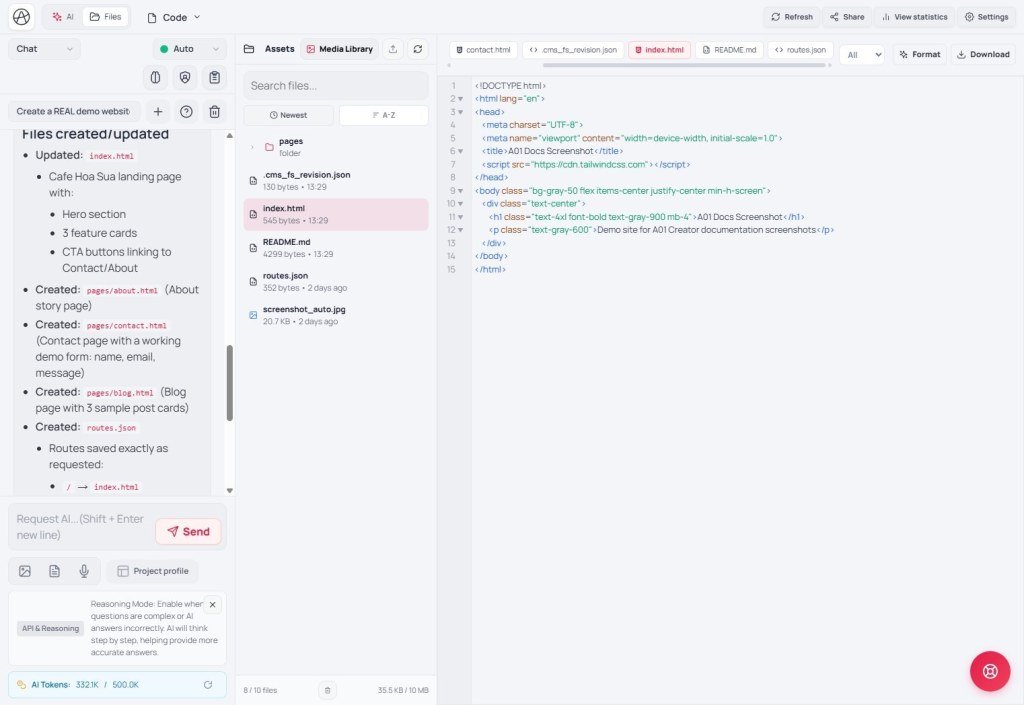The width and height of the screenshot is (1024, 705).
Task: Sort files A-Z
Action: [x=384, y=115]
